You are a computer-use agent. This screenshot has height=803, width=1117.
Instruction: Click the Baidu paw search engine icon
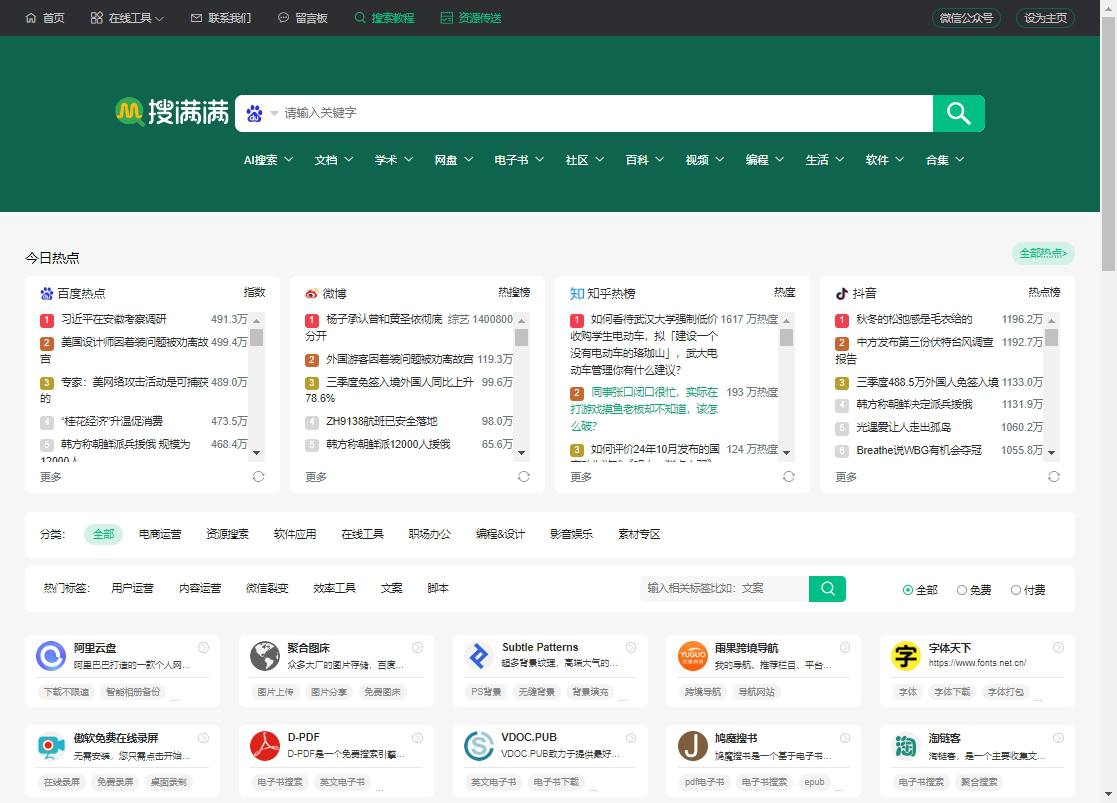(x=254, y=113)
